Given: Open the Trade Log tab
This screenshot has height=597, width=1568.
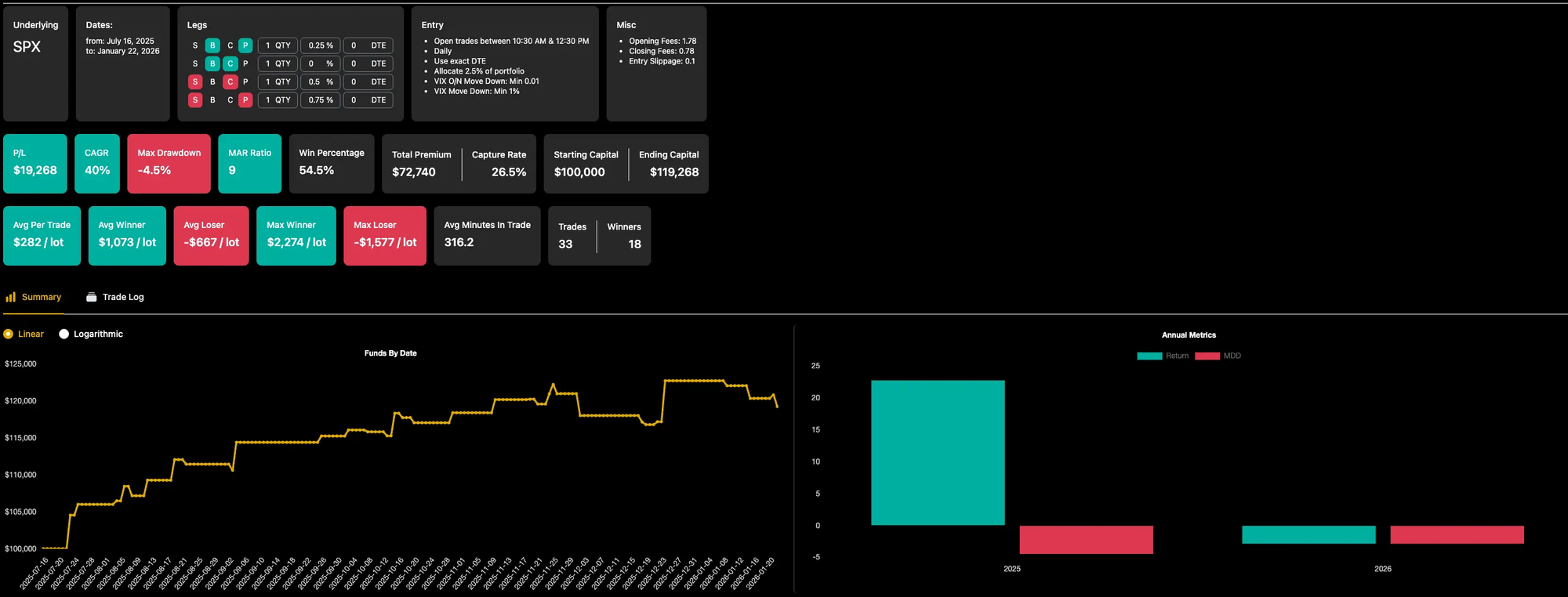Looking at the screenshot, I should pyautogui.click(x=123, y=297).
